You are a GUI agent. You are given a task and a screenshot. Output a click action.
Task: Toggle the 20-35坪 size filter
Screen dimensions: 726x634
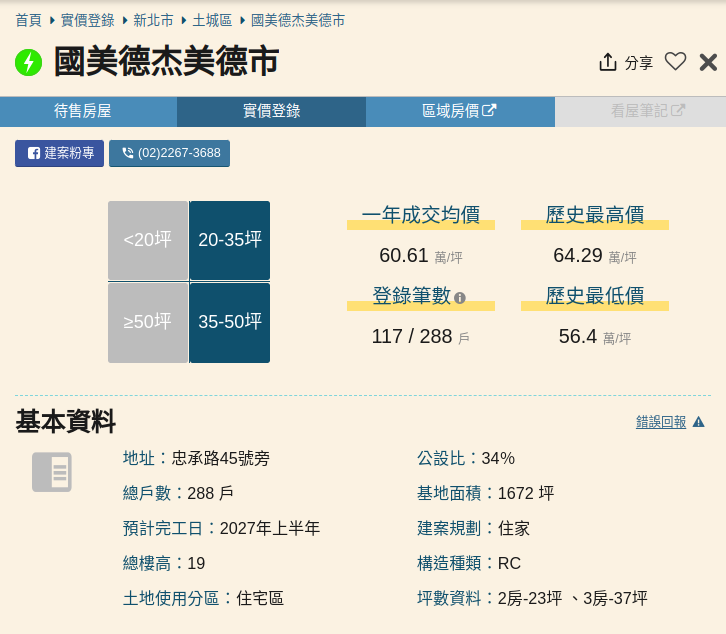pyautogui.click(x=230, y=240)
